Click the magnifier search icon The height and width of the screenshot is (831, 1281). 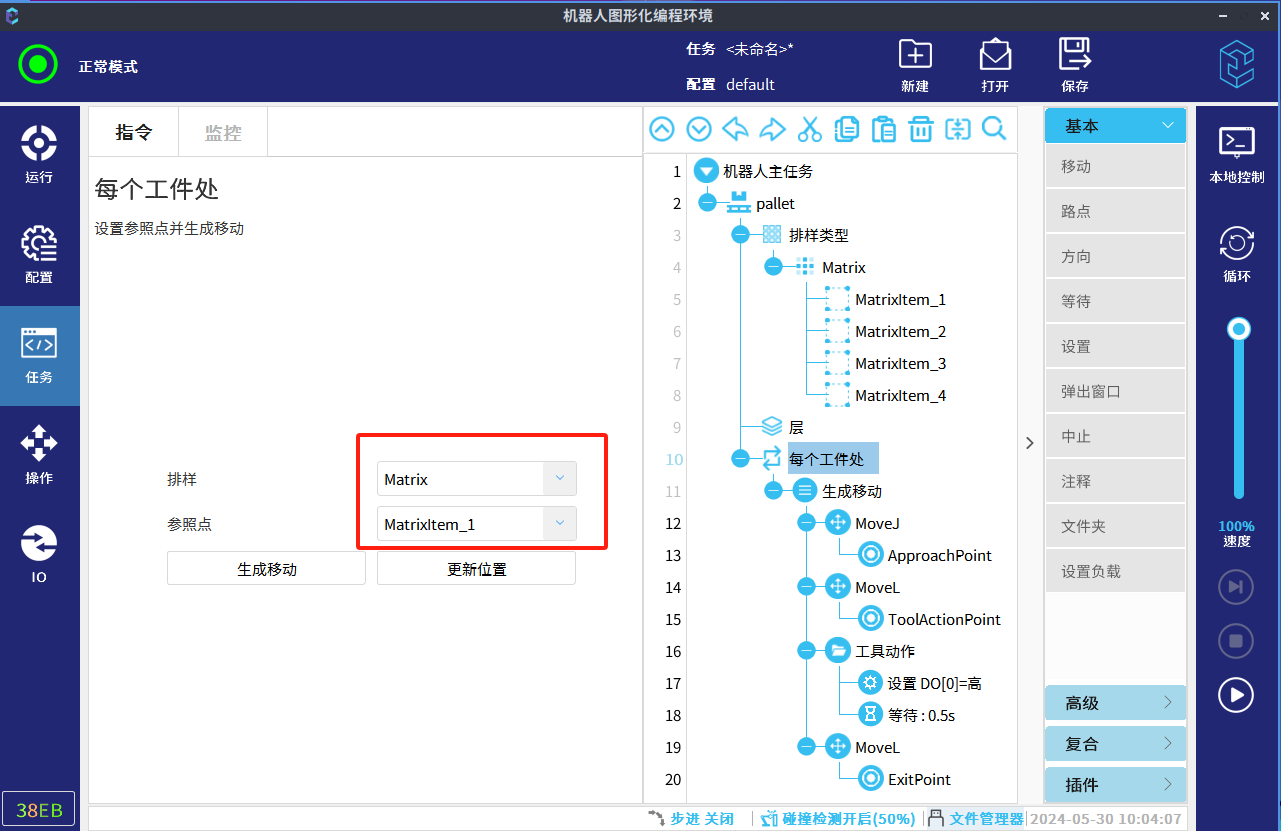pos(994,129)
